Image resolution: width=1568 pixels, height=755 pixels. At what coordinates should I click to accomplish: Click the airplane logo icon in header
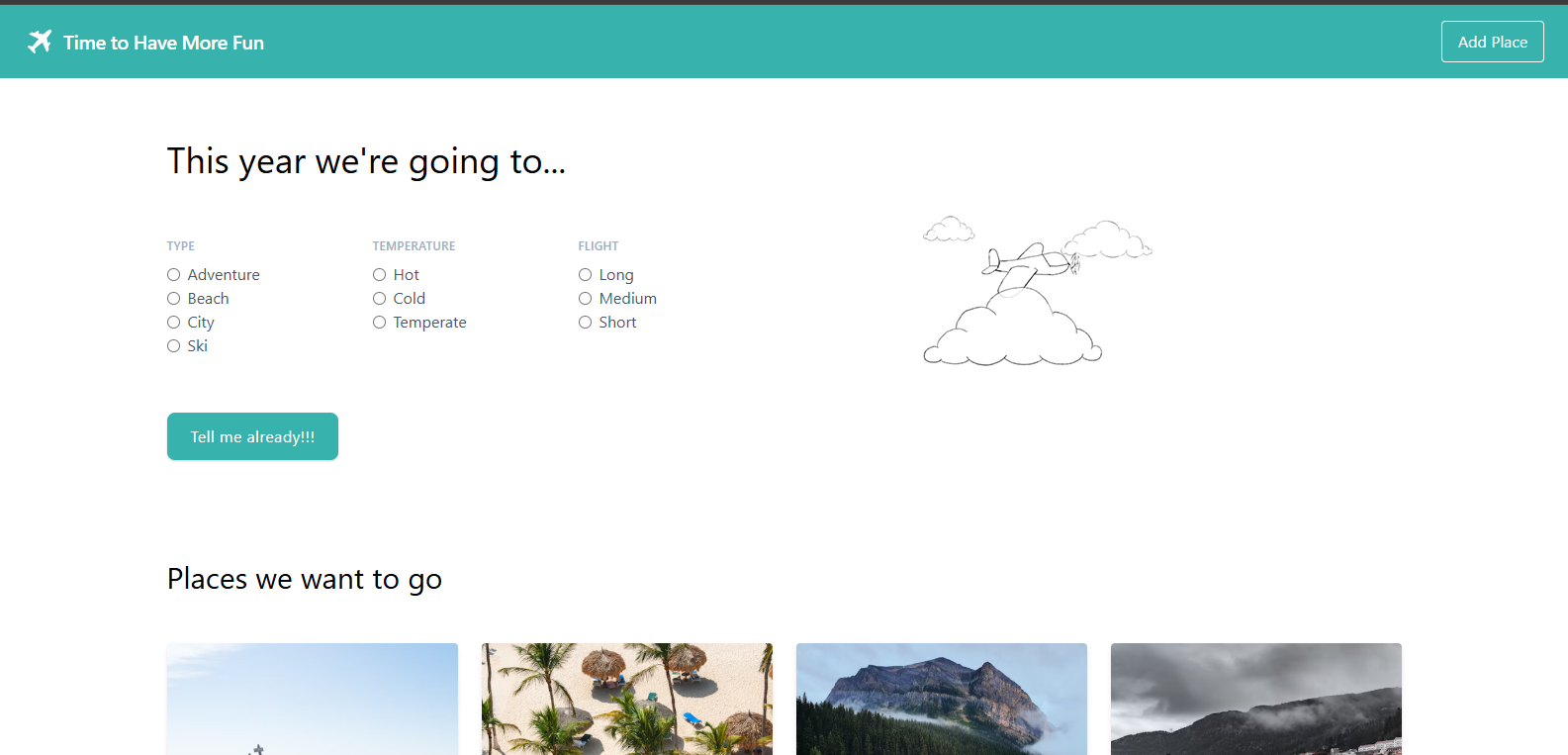click(x=40, y=42)
